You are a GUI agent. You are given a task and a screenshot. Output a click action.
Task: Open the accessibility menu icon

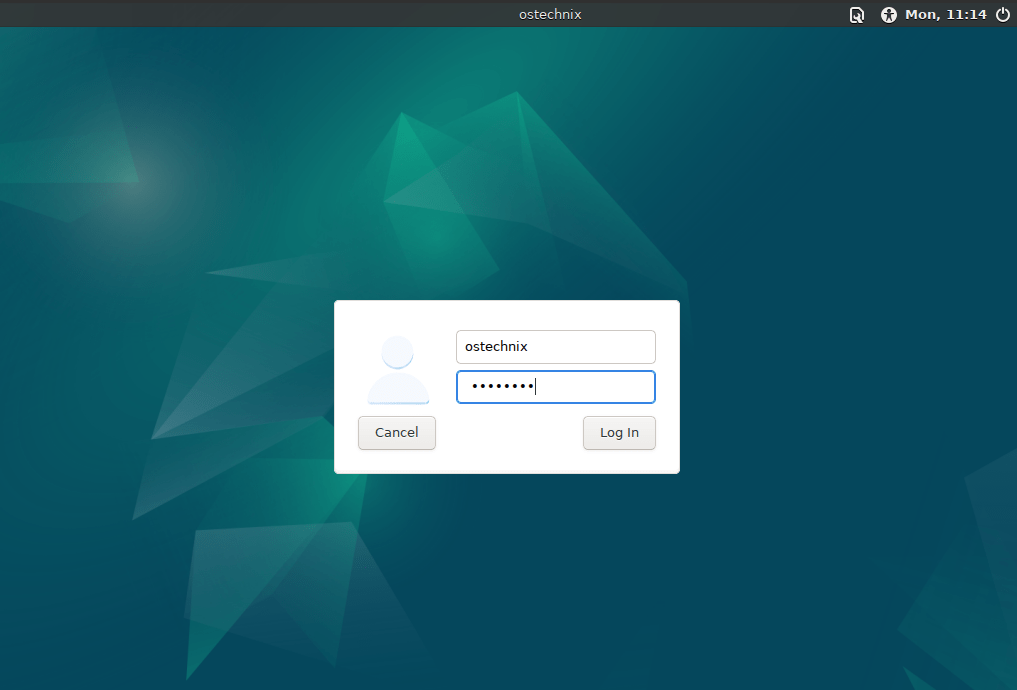[888, 14]
